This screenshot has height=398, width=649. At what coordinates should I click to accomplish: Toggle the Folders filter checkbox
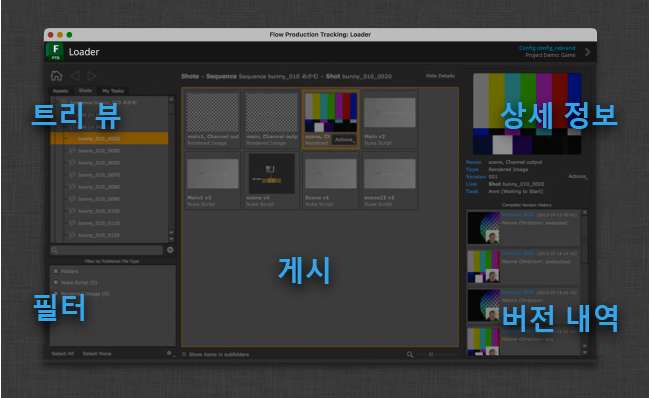click(x=55, y=271)
